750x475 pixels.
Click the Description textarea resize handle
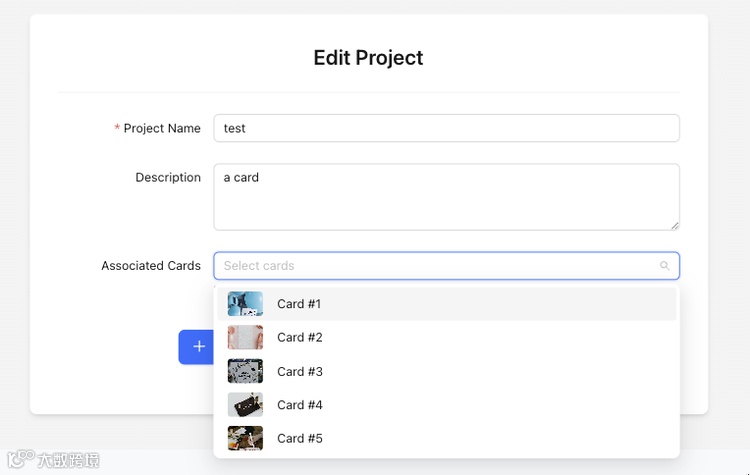(x=675, y=225)
